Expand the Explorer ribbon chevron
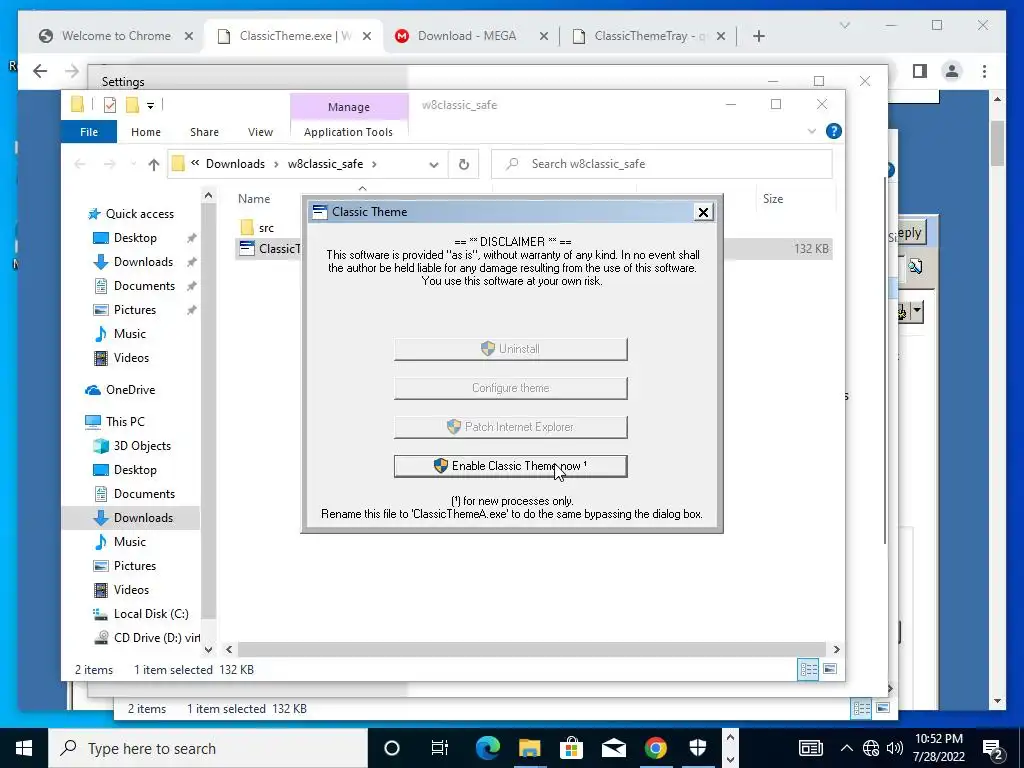The width and height of the screenshot is (1024, 768). pyautogui.click(x=812, y=131)
